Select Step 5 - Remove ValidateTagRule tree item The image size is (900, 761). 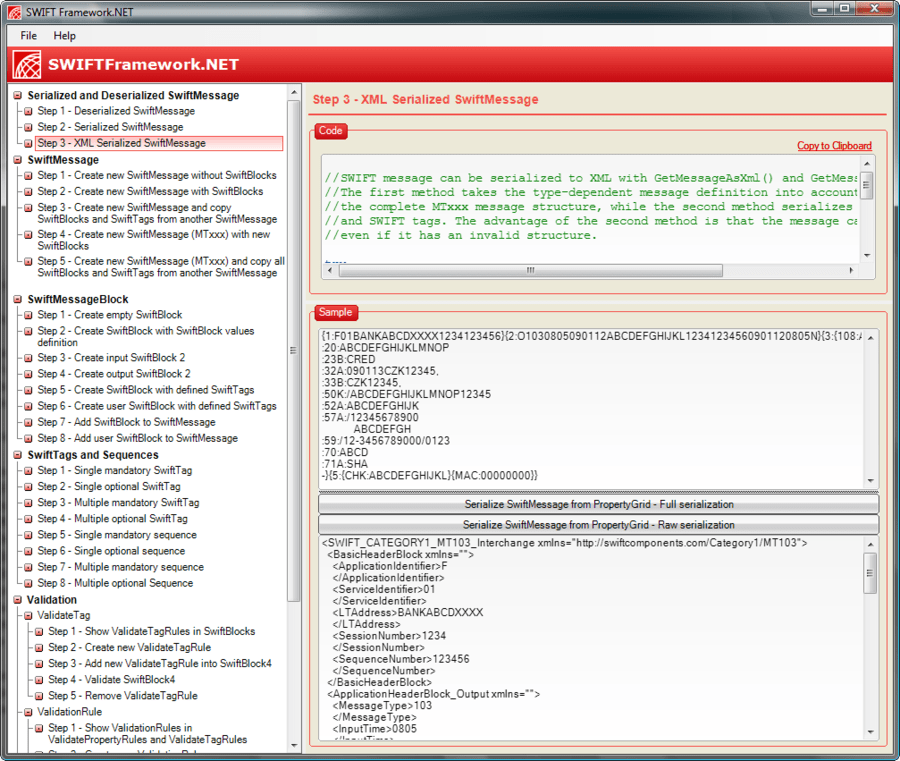pyautogui.click(x=122, y=696)
